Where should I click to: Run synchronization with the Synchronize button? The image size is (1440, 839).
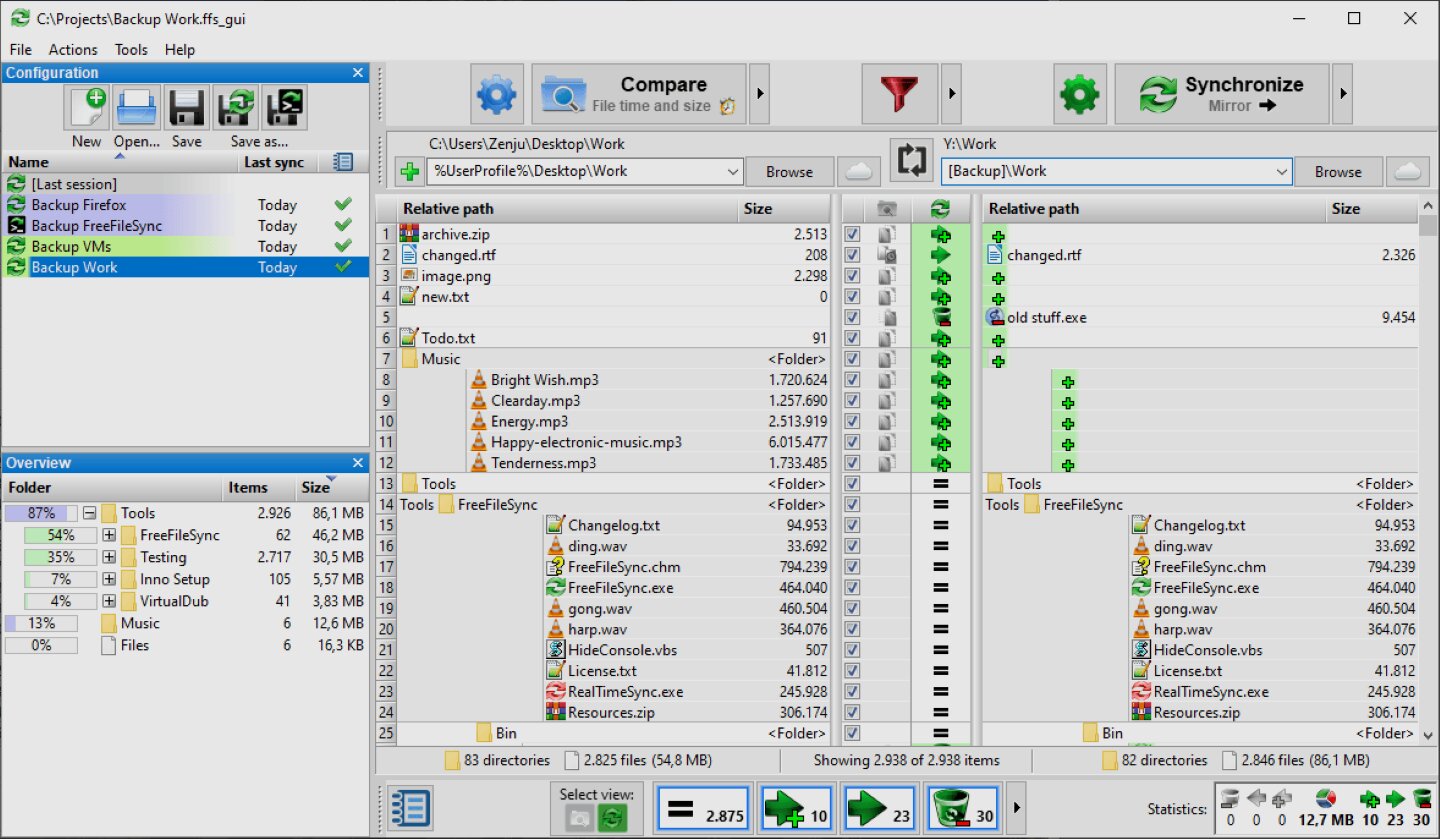1222,93
